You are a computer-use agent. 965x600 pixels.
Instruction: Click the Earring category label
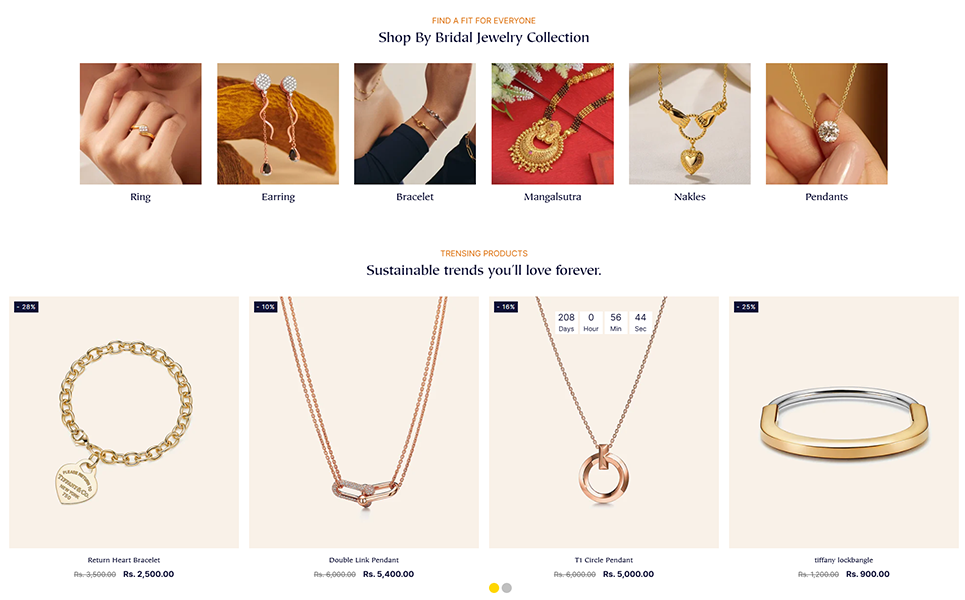[278, 197]
